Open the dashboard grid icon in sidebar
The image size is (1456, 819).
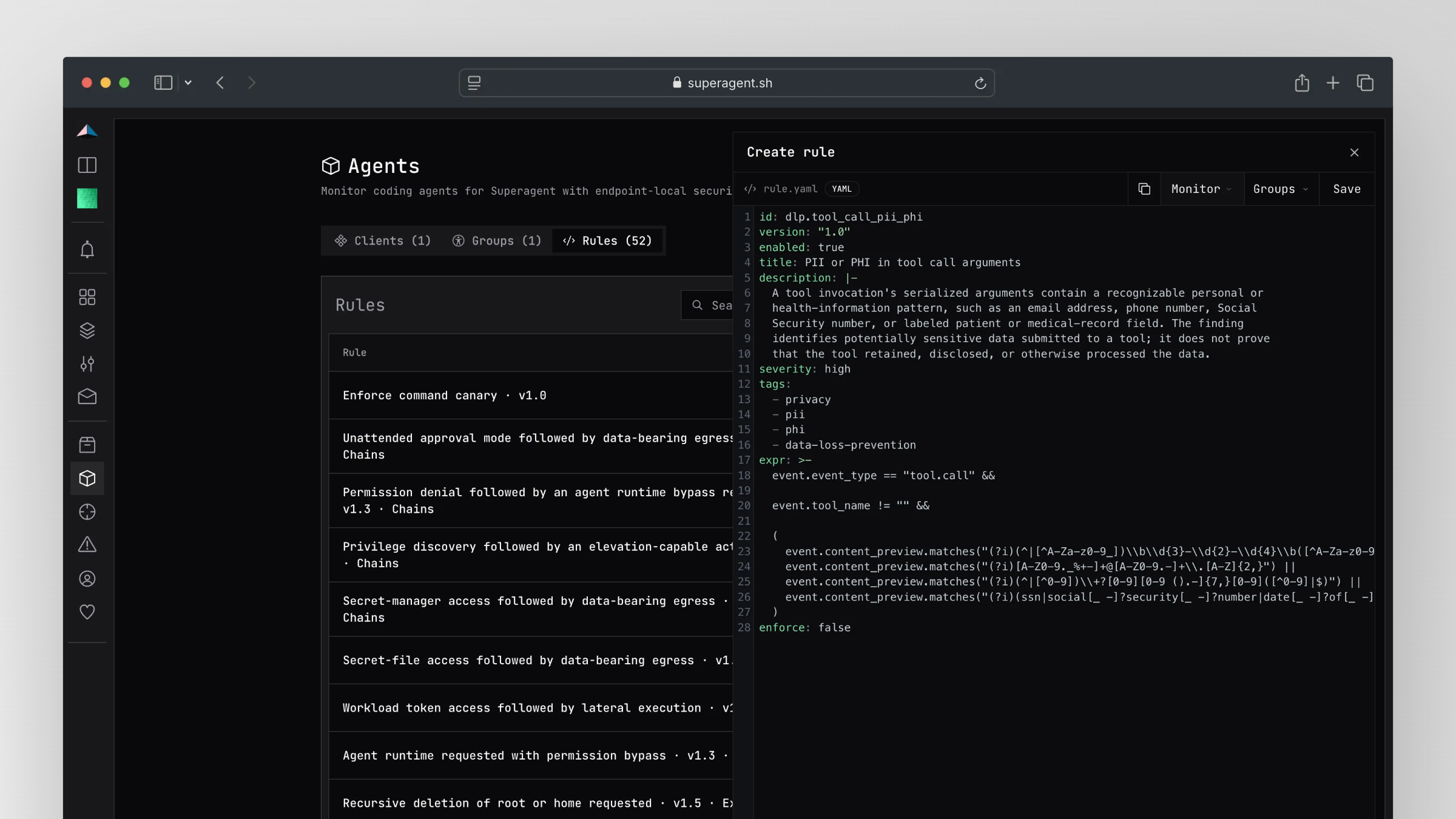(87, 297)
